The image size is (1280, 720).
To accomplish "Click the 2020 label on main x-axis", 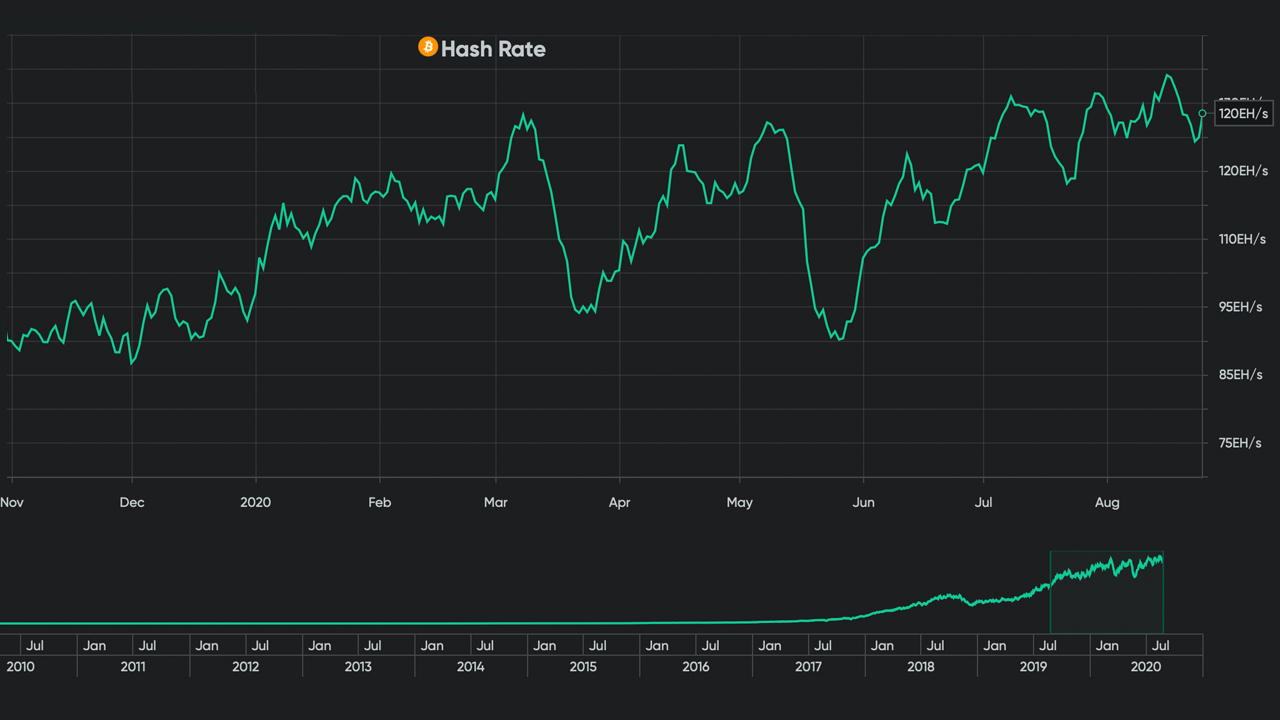I will 256,502.
